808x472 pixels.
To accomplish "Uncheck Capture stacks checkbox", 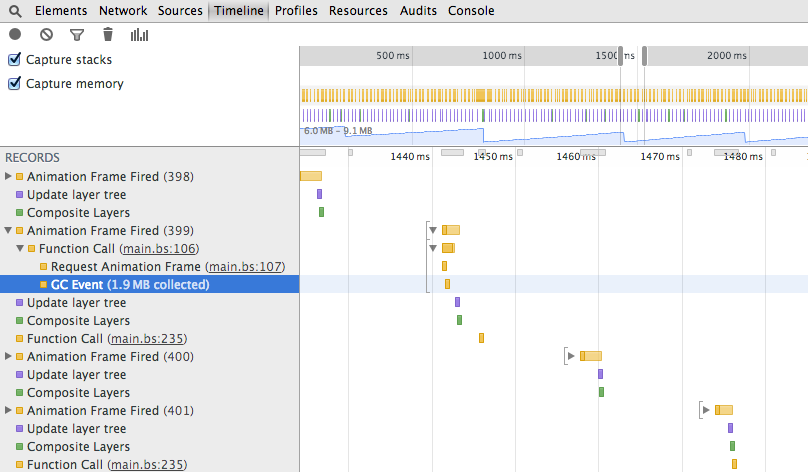I will (14, 60).
